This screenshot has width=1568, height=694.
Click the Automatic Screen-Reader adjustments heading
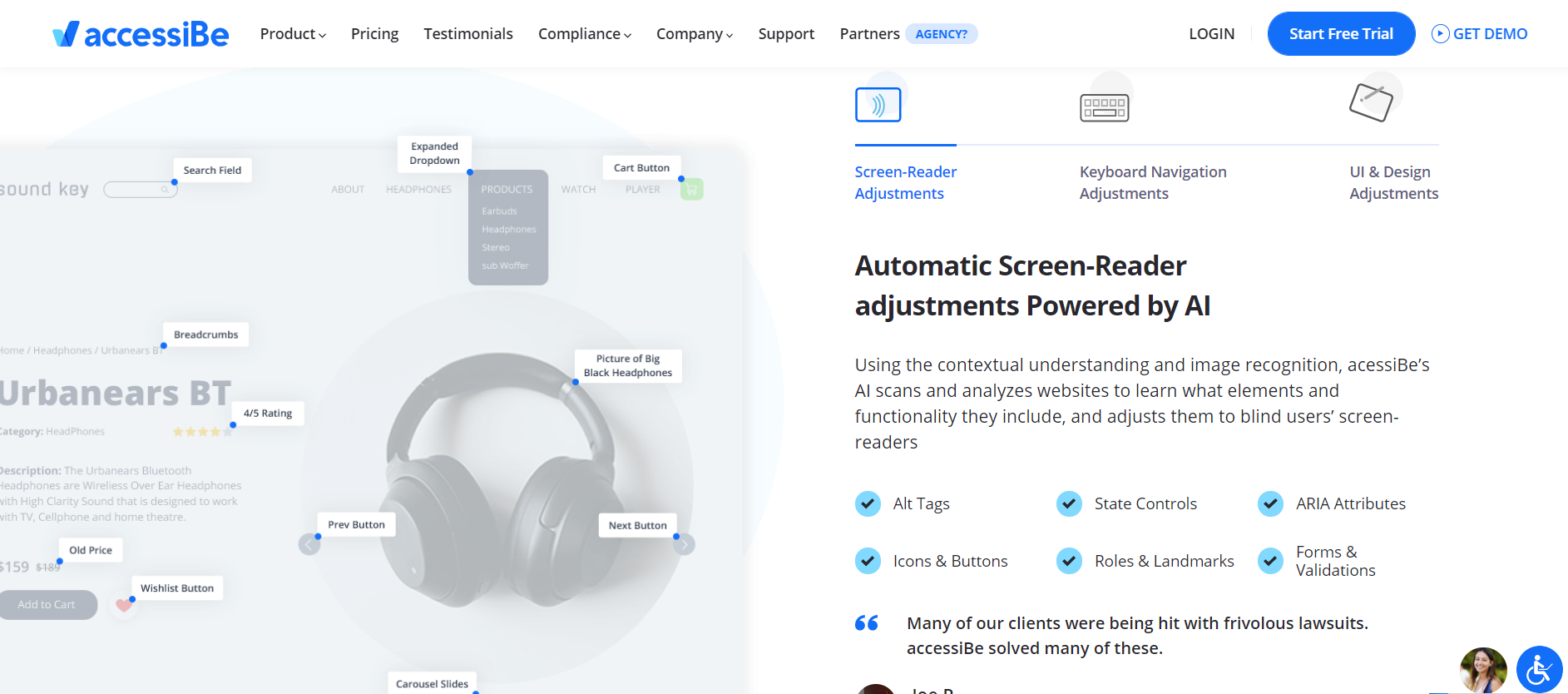click(x=1032, y=285)
